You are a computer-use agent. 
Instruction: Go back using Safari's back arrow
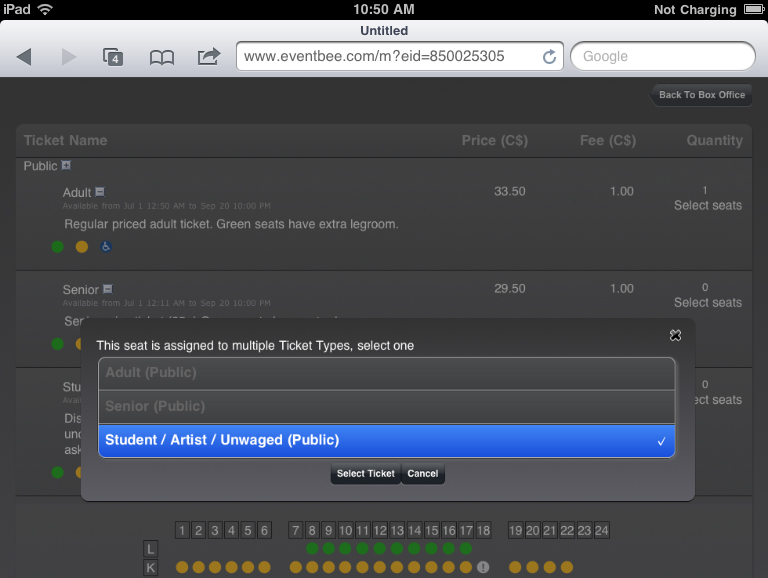point(25,57)
